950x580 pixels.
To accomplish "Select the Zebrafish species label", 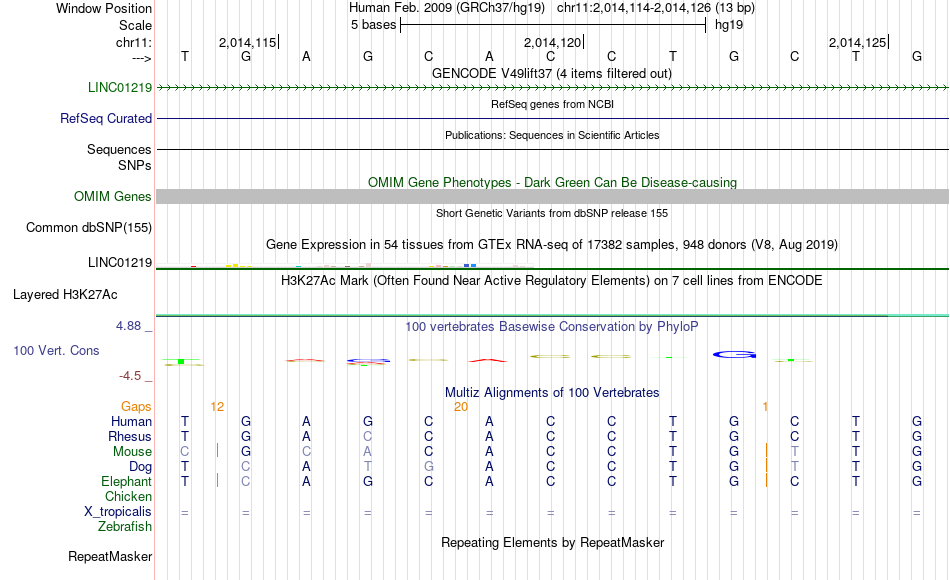I will click(125, 526).
